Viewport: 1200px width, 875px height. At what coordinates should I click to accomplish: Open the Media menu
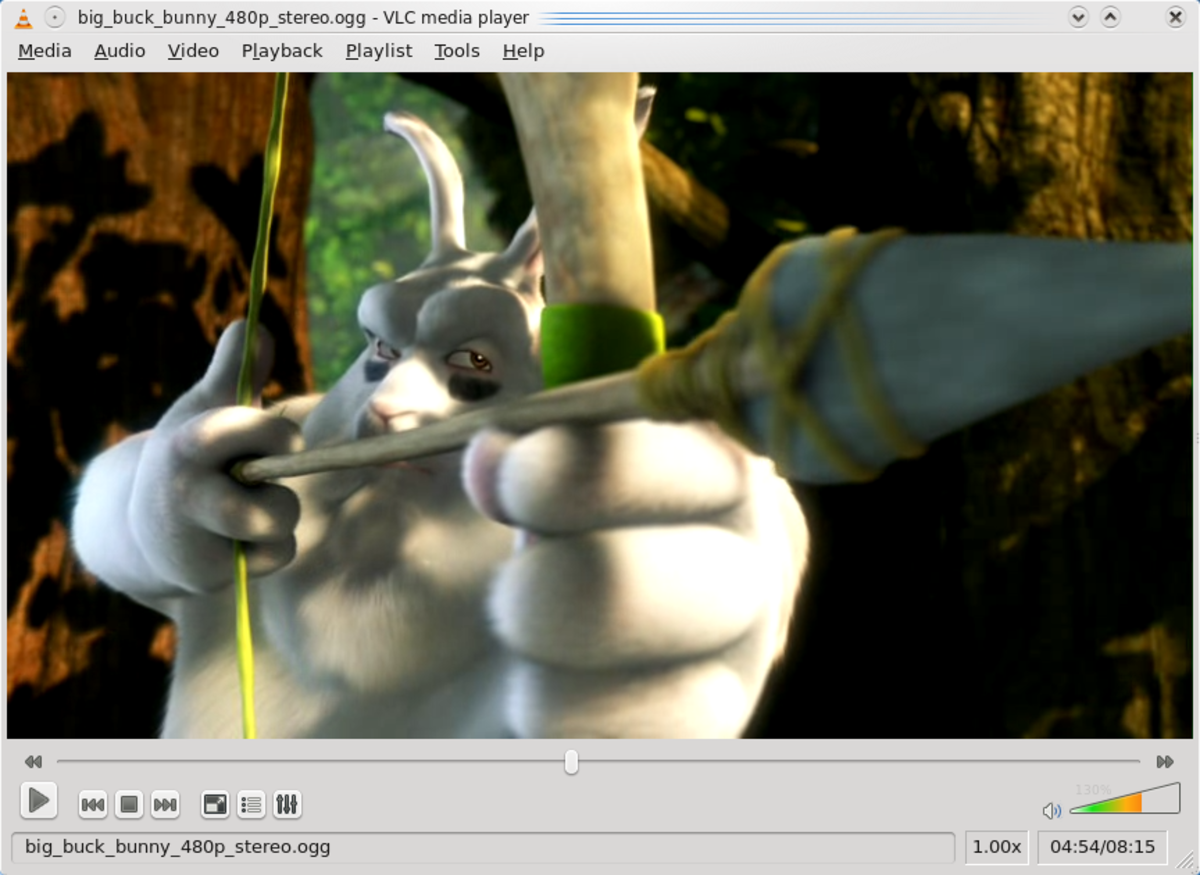click(x=45, y=51)
